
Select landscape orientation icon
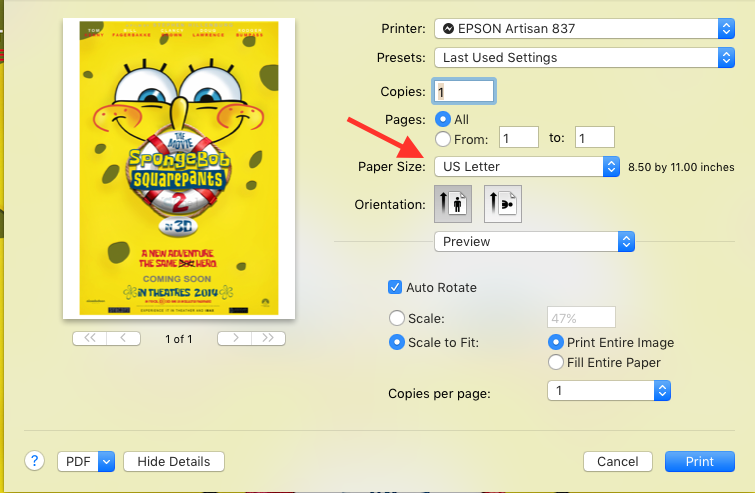[x=503, y=204]
